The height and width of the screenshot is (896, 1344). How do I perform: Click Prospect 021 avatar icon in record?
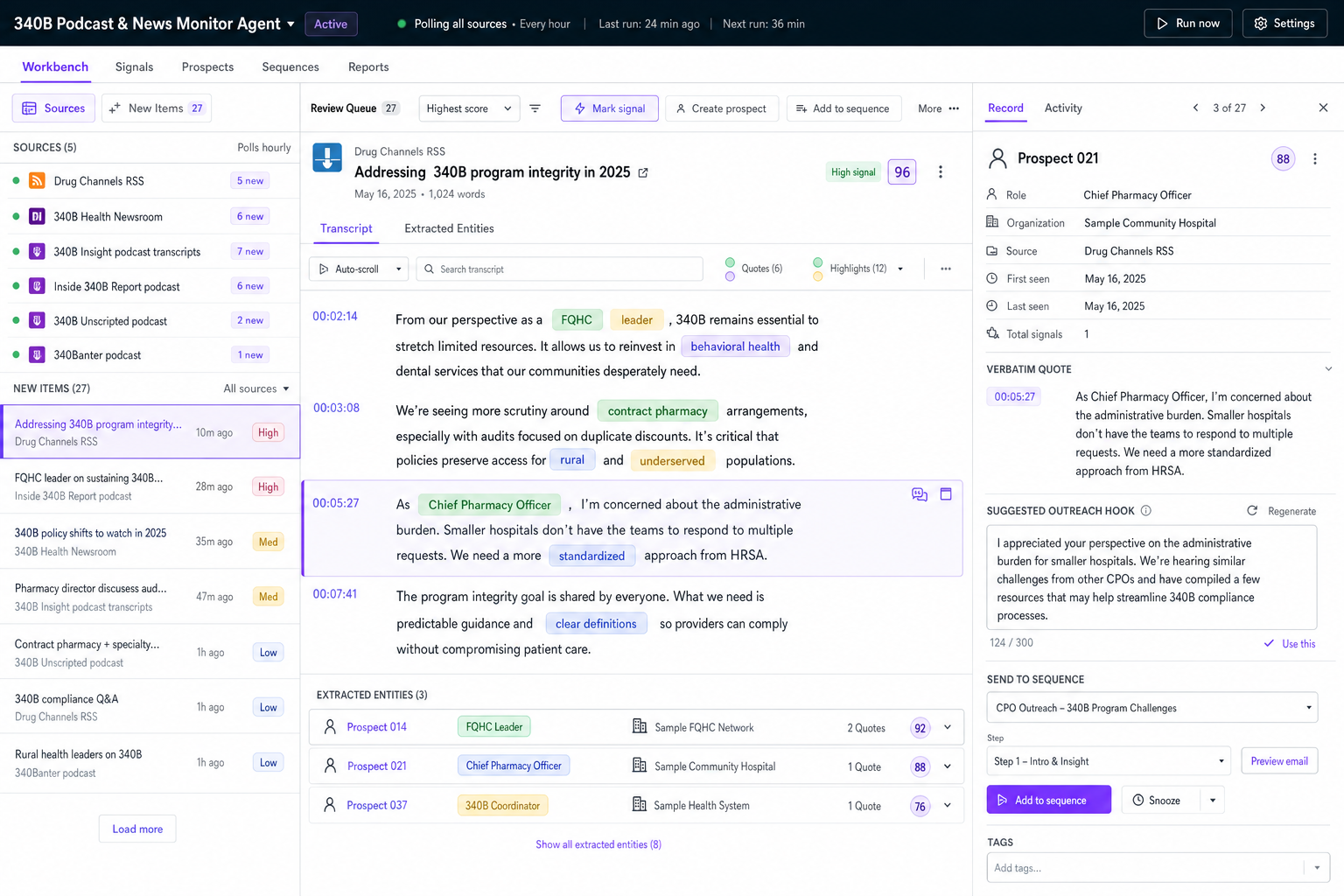pos(997,158)
